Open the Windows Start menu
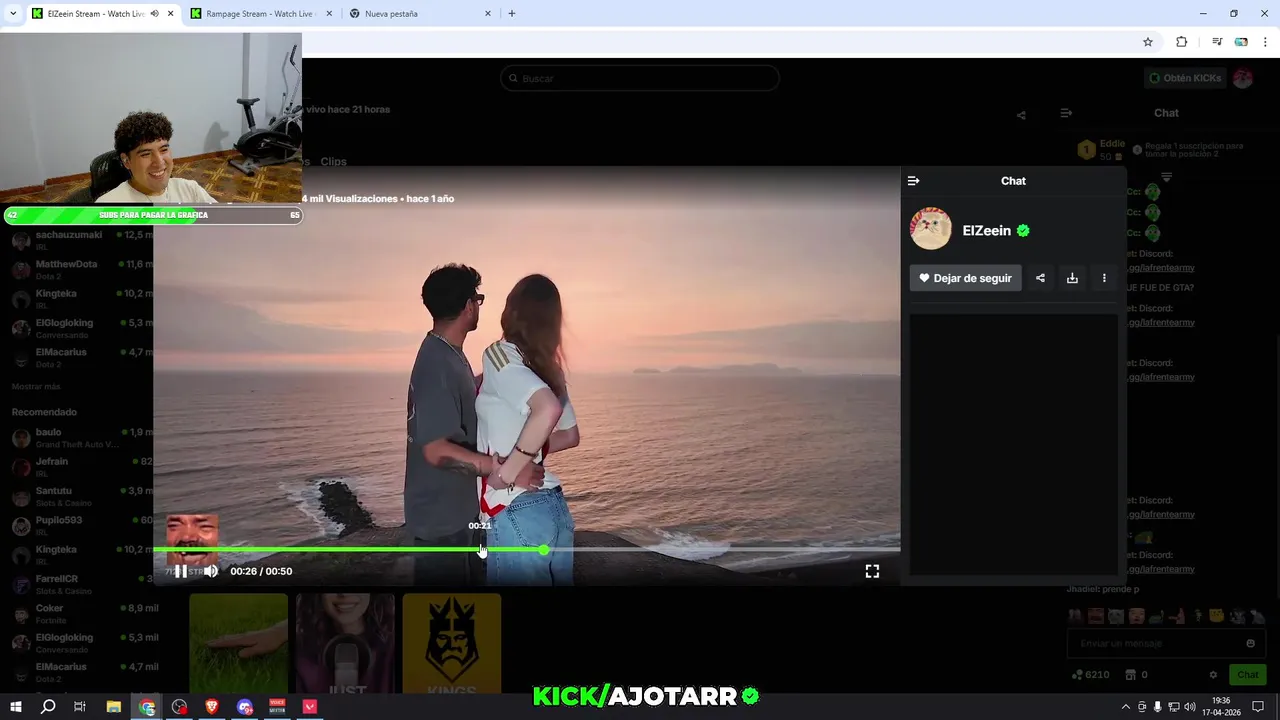Image resolution: width=1280 pixels, height=720 pixels. tap(16, 707)
